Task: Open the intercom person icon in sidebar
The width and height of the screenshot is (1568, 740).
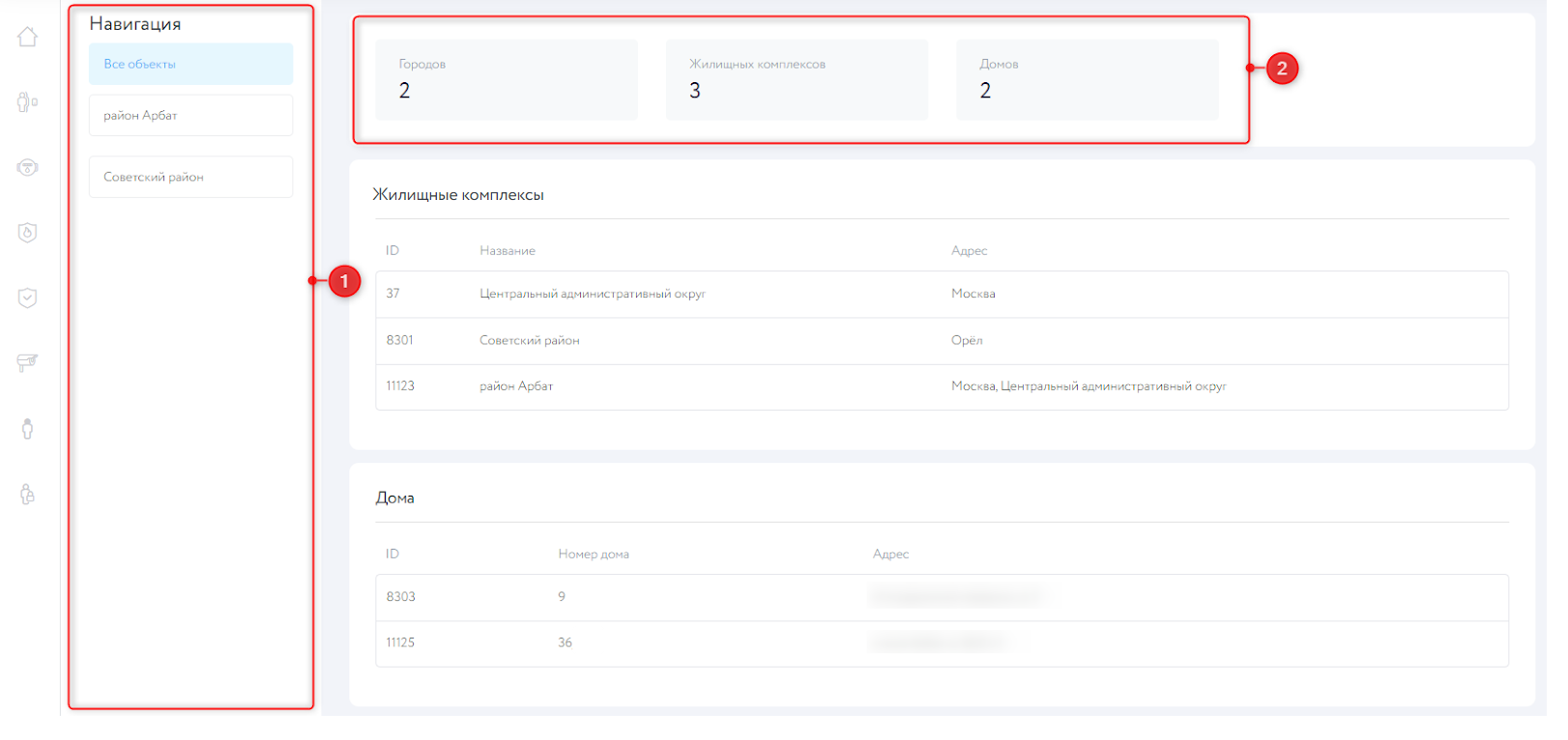Action: coord(27,102)
